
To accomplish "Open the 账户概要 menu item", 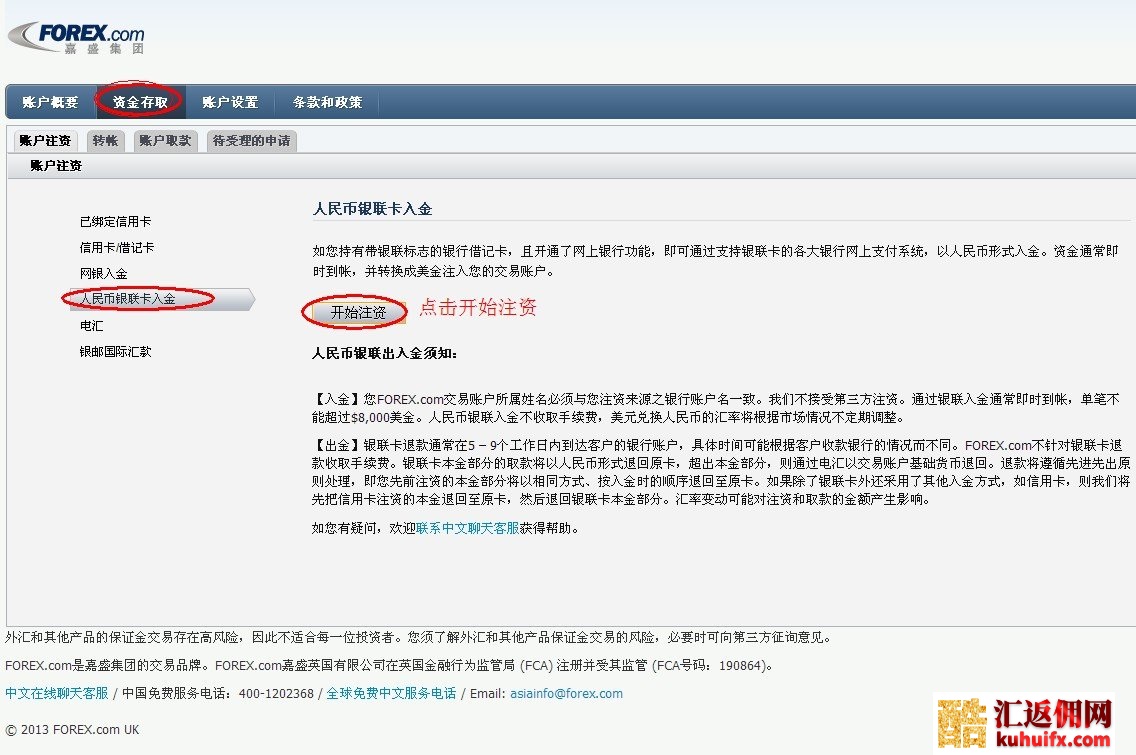I will pos(50,102).
